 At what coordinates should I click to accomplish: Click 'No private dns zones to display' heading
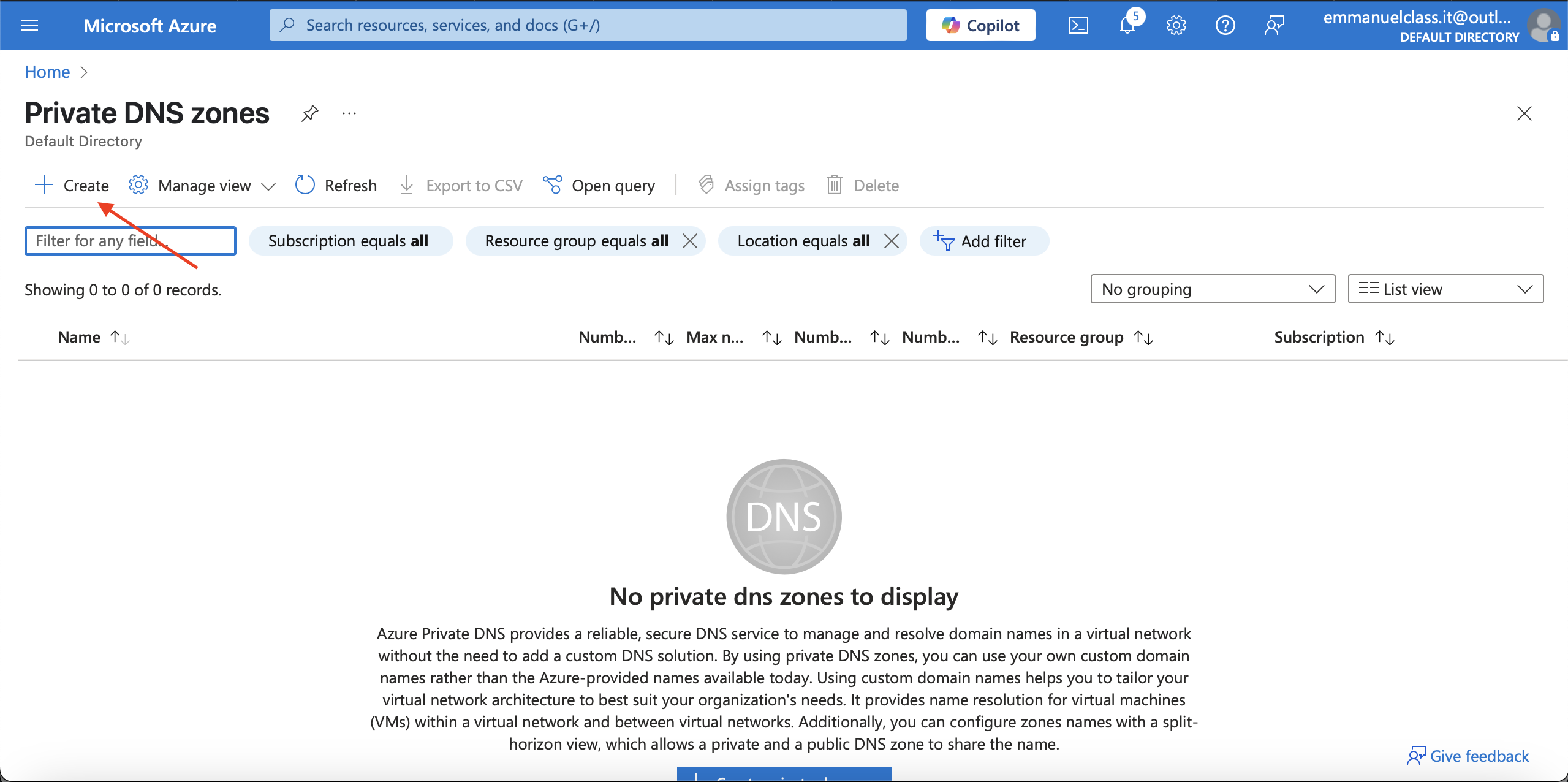784,596
